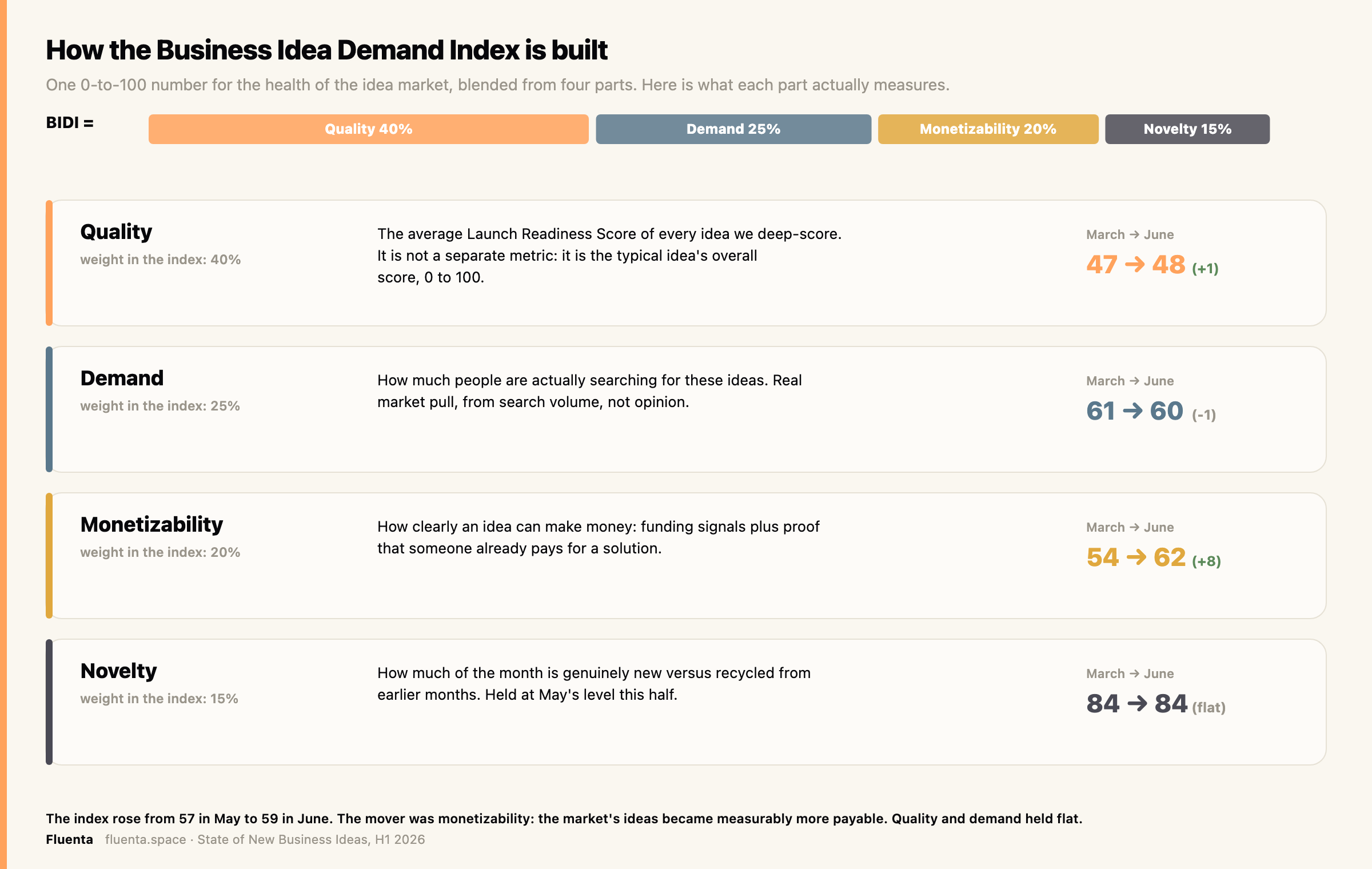The height and width of the screenshot is (869, 1372).
Task: Click the BIDI = formula label
Action: [x=70, y=123]
